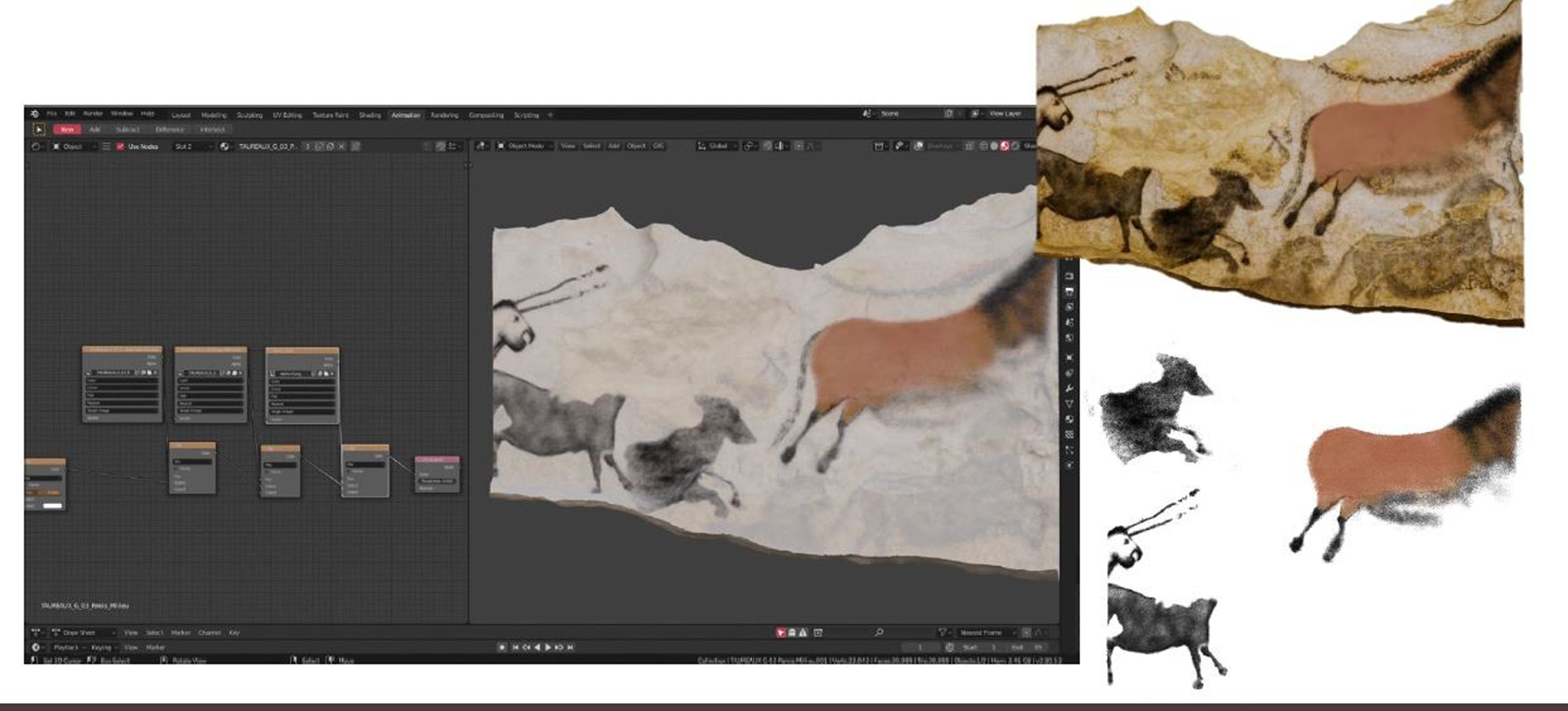This screenshot has height=711, width=1568.
Task: Open the pivot point dropdown
Action: click(x=751, y=146)
